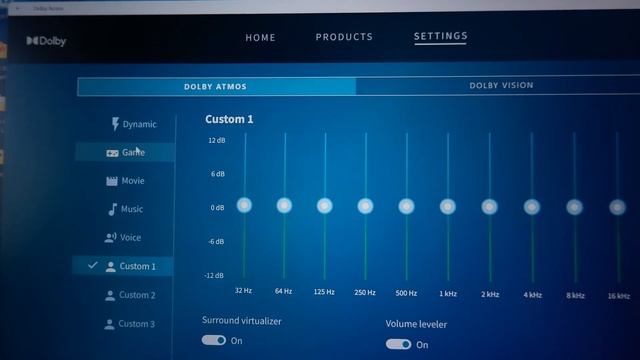Click the Custom 1 equalizer heading
The width and height of the screenshot is (640, 360).
tap(229, 119)
